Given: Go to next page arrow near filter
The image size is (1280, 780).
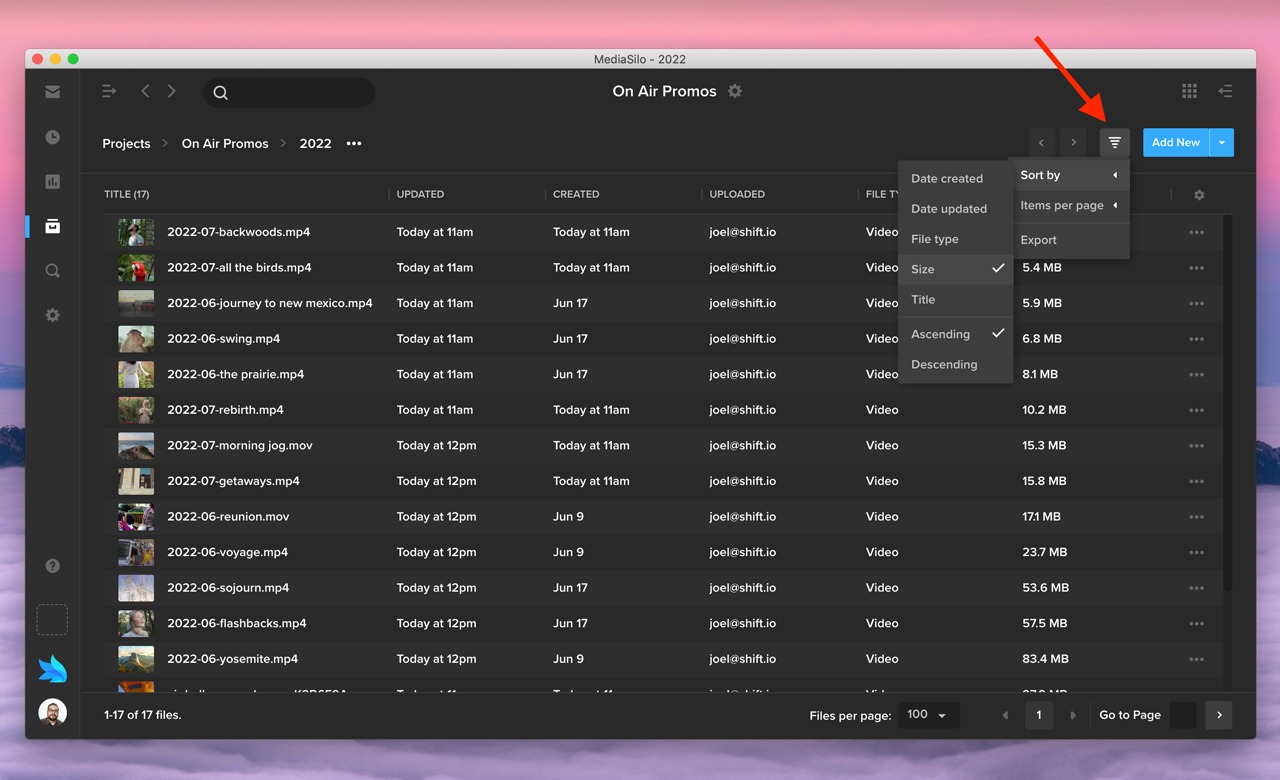Looking at the screenshot, I should point(1074,143).
